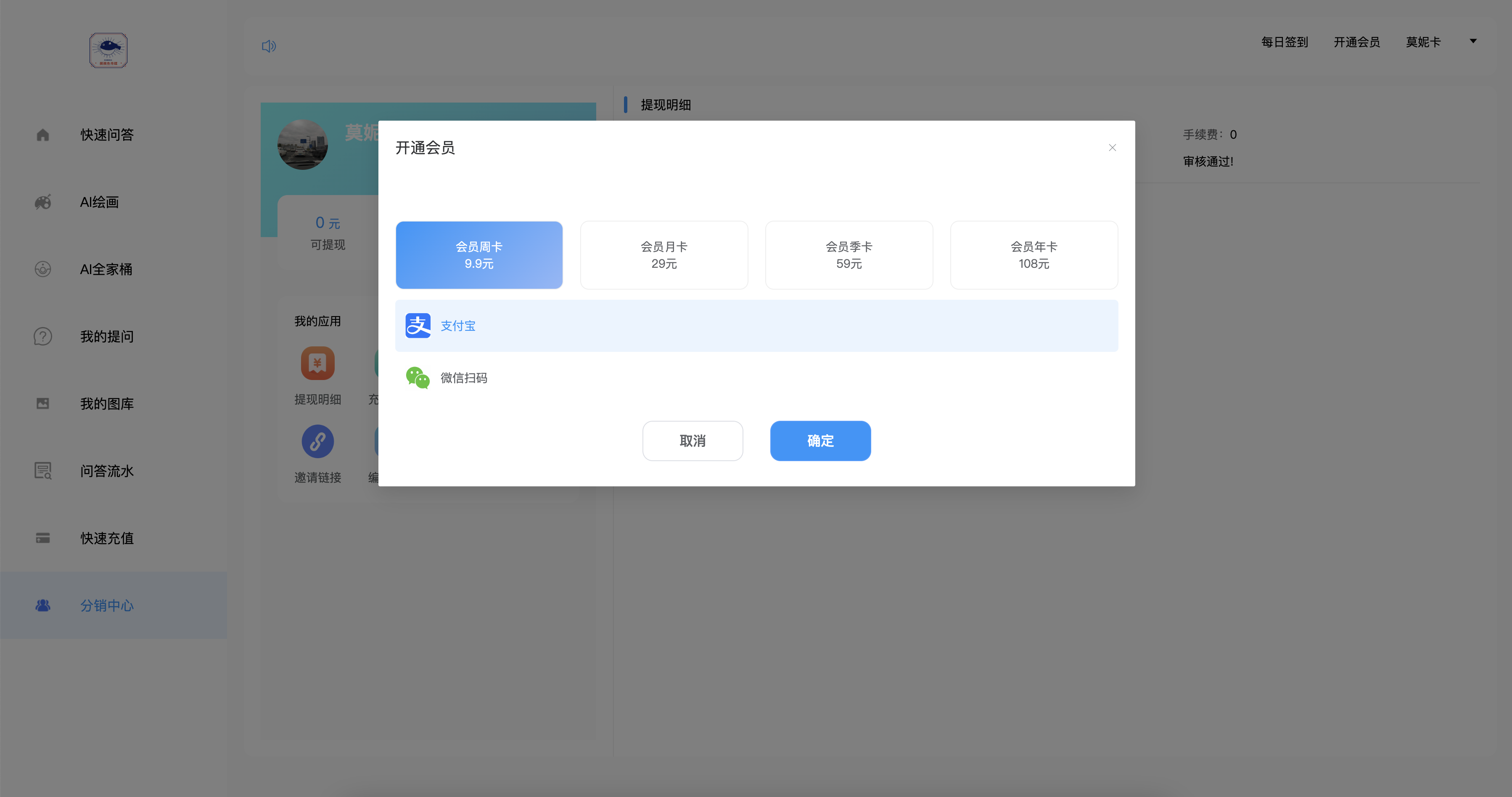
Task: Click the question mark icon for 我的提问
Action: coord(43,336)
